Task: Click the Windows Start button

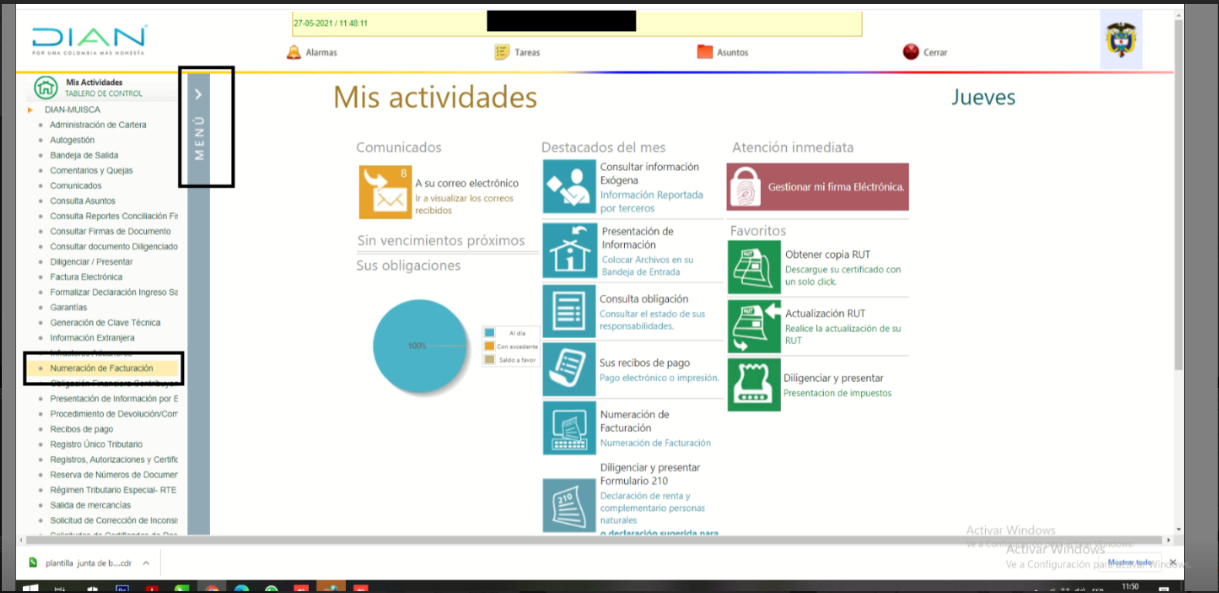Action: (30, 587)
